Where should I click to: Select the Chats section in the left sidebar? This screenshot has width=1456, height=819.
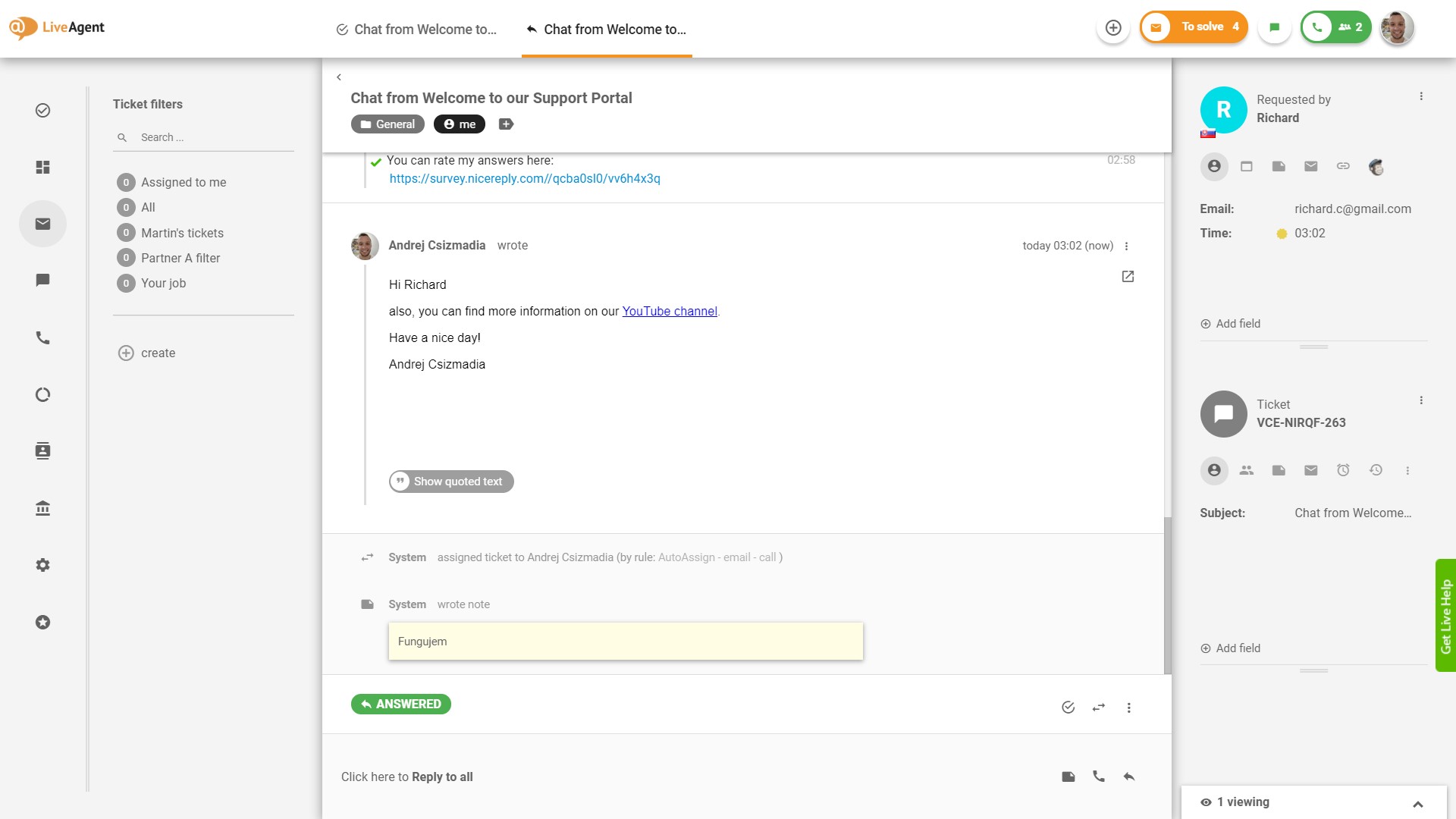pyautogui.click(x=42, y=280)
